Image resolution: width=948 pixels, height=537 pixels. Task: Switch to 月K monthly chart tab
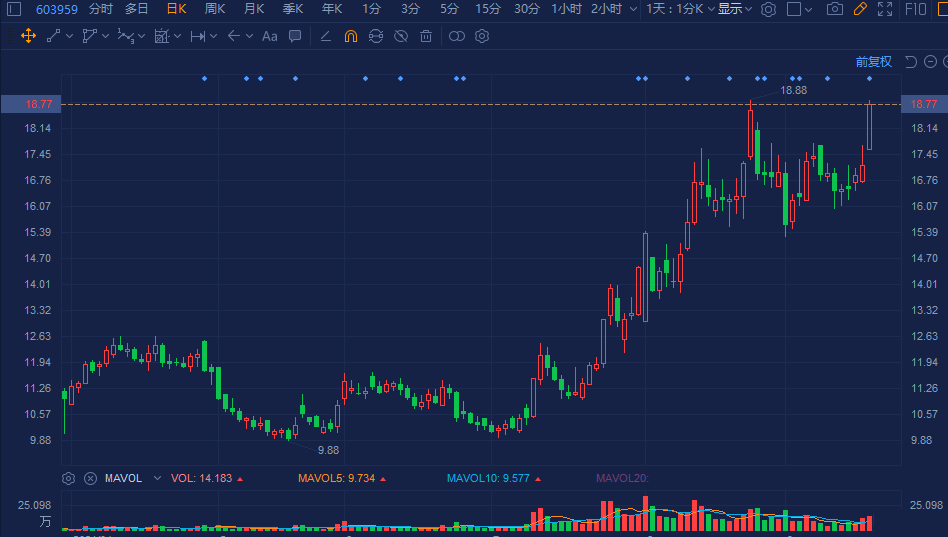tap(254, 9)
